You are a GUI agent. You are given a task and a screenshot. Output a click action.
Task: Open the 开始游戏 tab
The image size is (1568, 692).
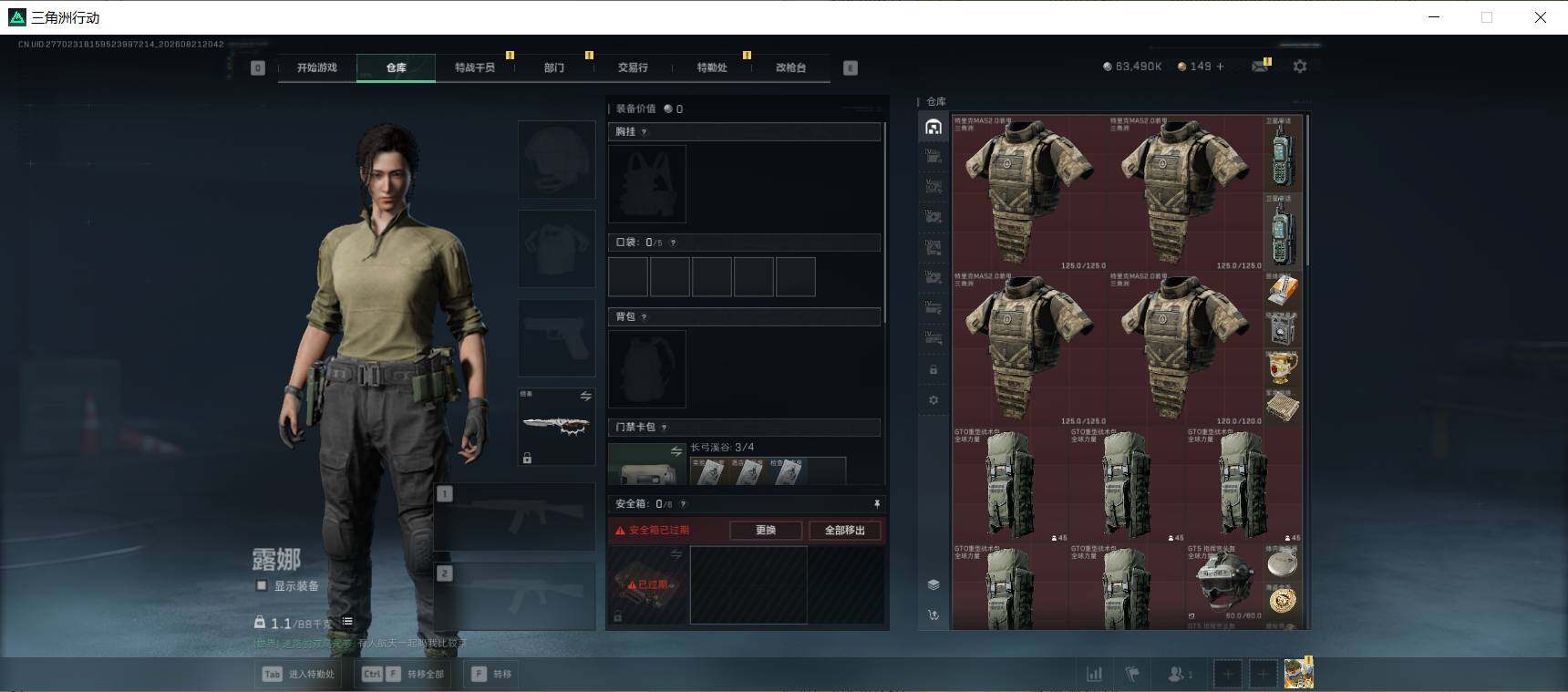click(x=316, y=67)
